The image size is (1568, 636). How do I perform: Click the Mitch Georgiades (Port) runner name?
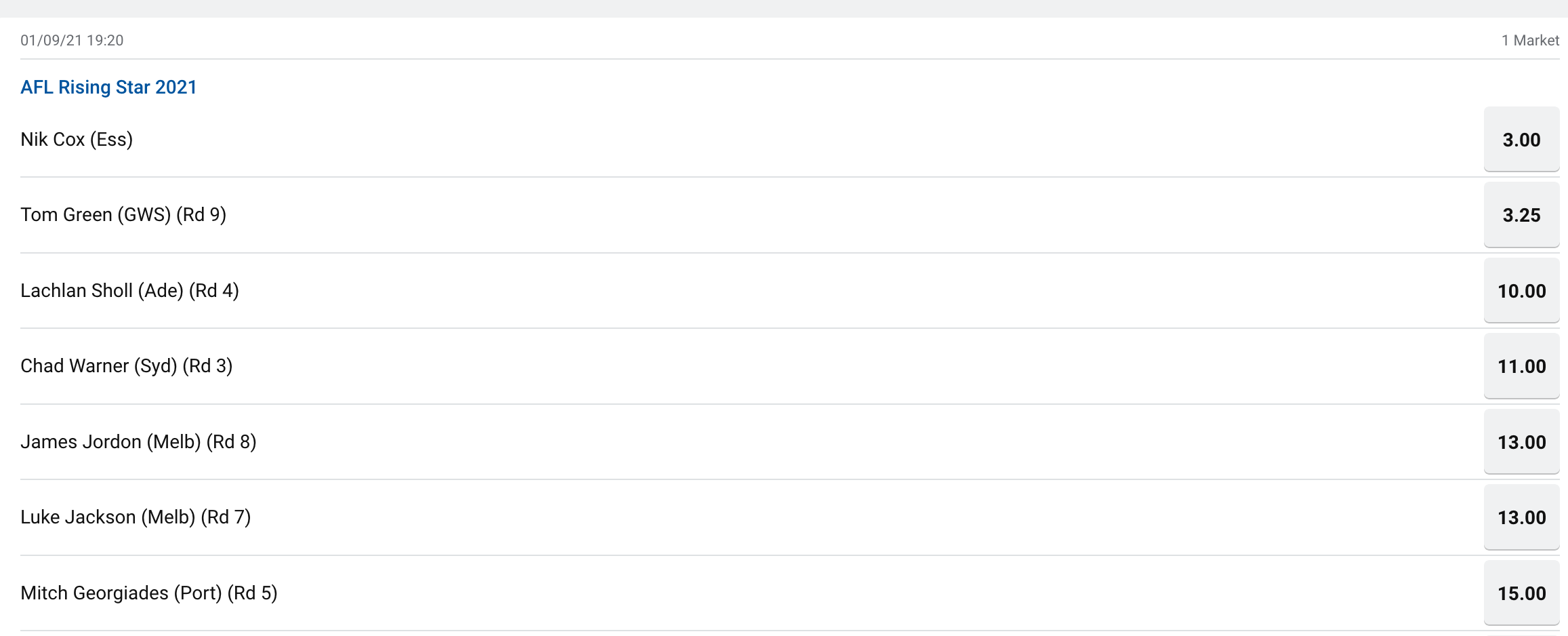pos(121,593)
